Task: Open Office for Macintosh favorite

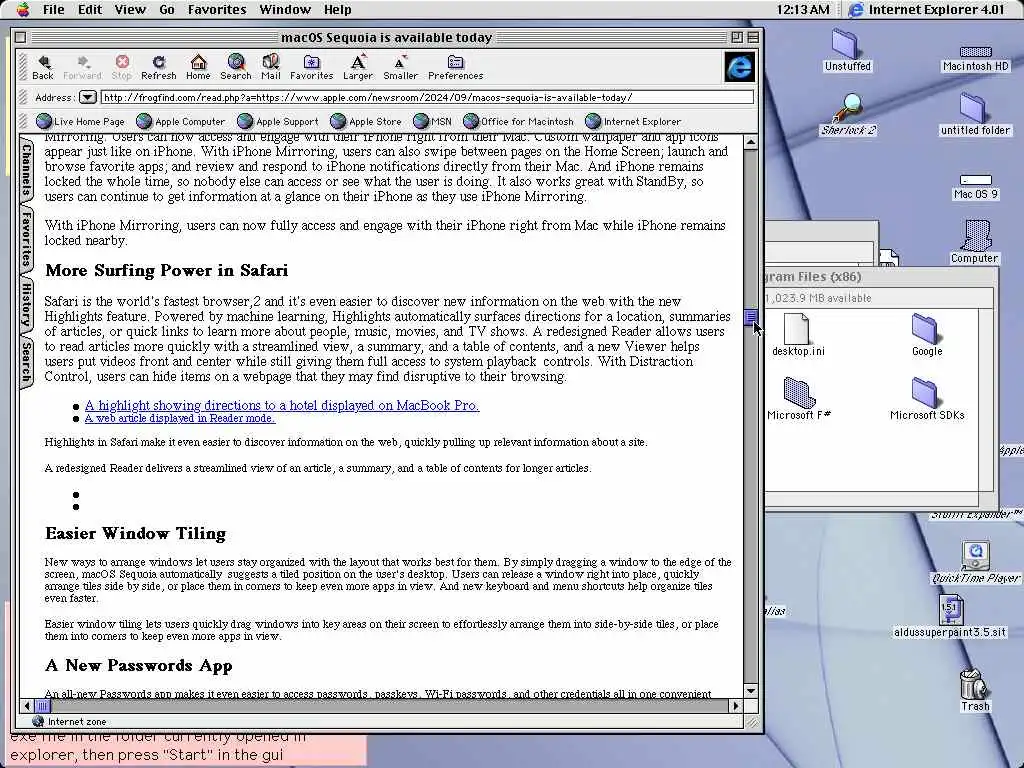Action: [x=519, y=121]
